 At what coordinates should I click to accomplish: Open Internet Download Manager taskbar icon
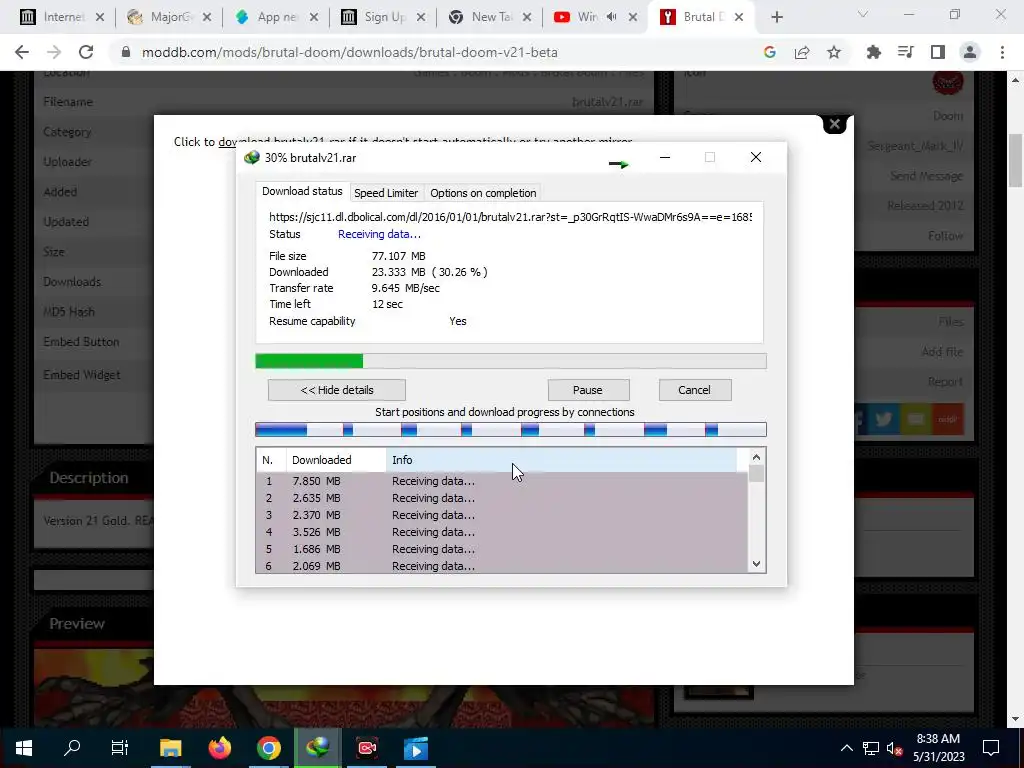coord(317,748)
